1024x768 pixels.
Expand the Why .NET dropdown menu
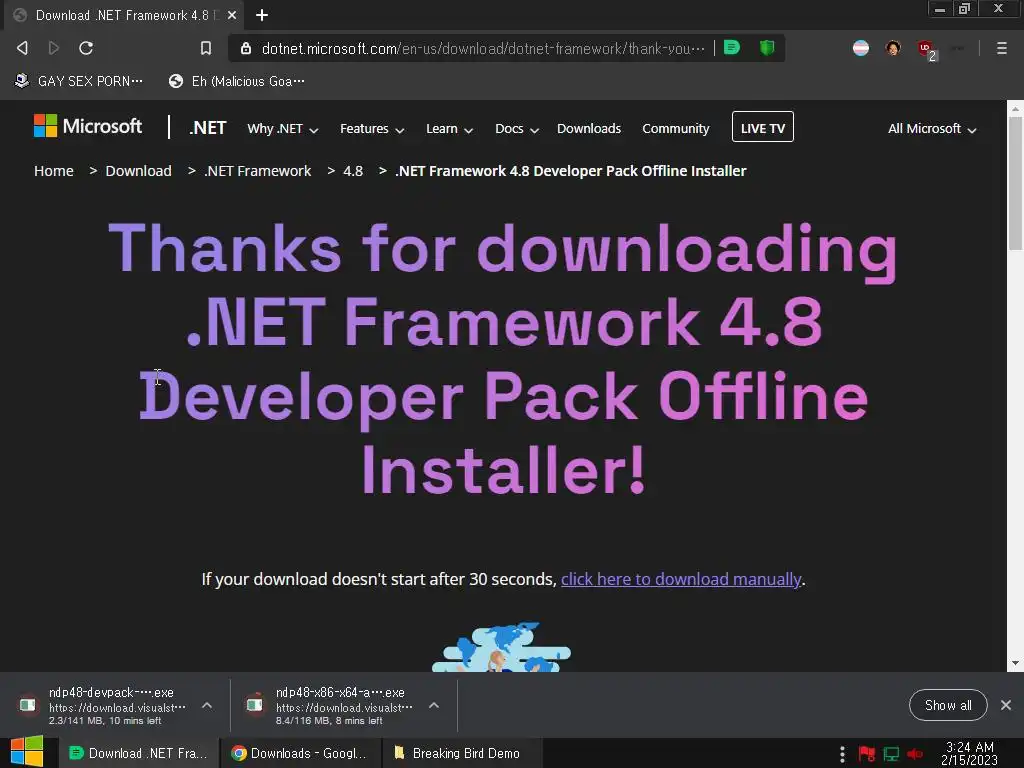[x=283, y=129]
